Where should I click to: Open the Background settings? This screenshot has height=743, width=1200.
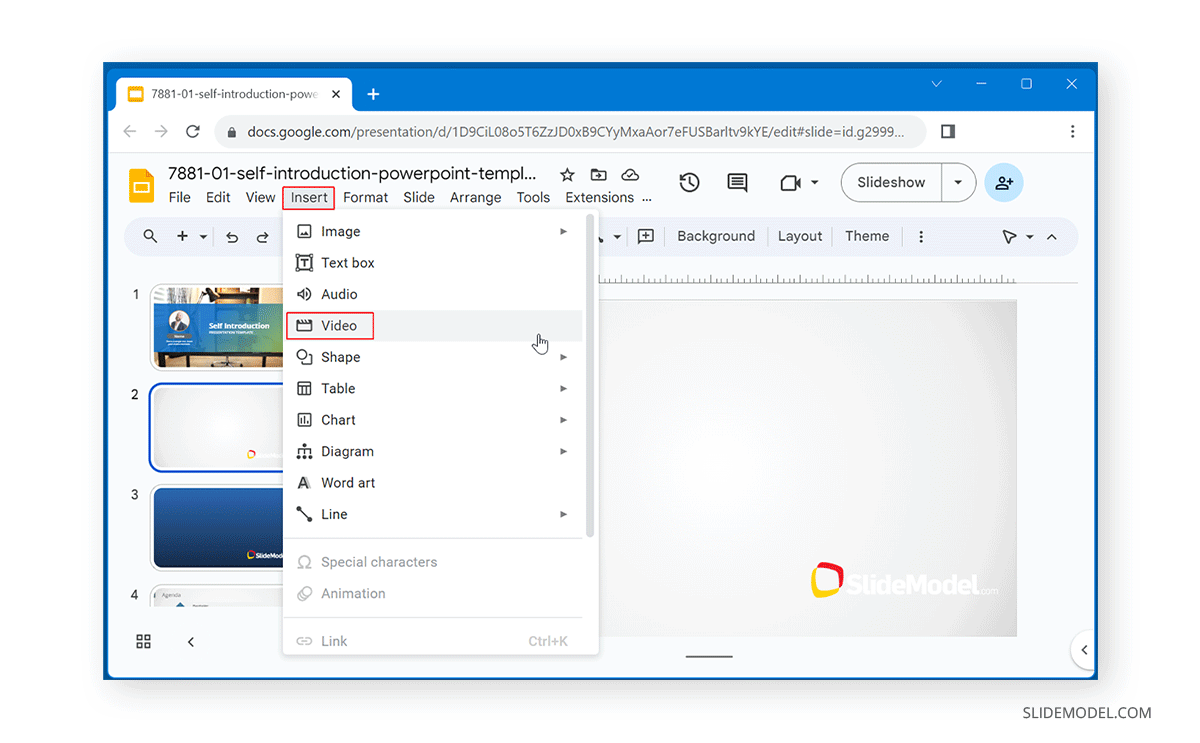tap(716, 236)
